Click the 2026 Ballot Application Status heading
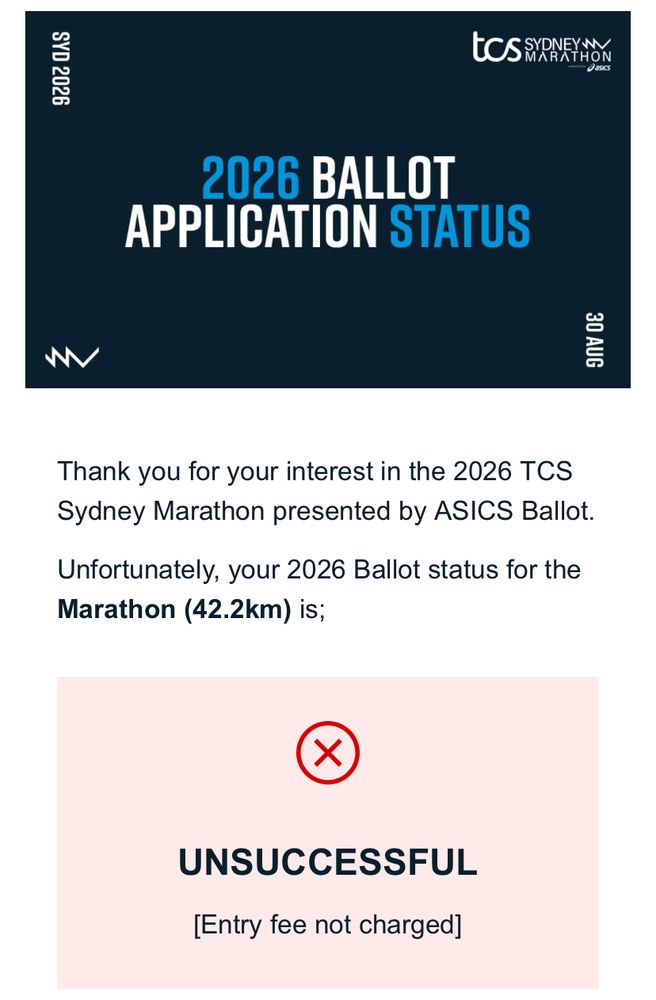The height and width of the screenshot is (1000, 656). pos(328,202)
